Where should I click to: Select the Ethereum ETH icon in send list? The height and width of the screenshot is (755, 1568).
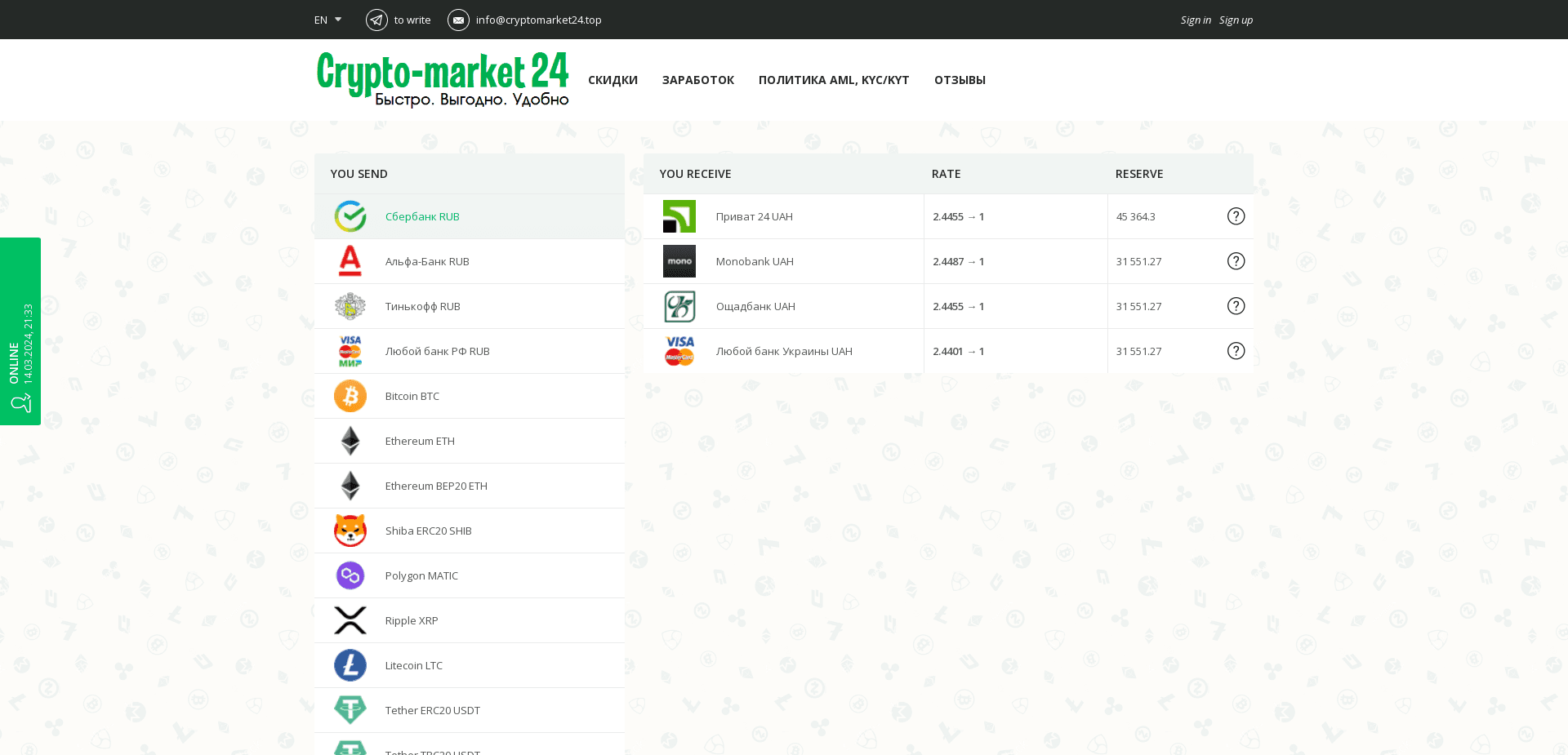point(350,441)
